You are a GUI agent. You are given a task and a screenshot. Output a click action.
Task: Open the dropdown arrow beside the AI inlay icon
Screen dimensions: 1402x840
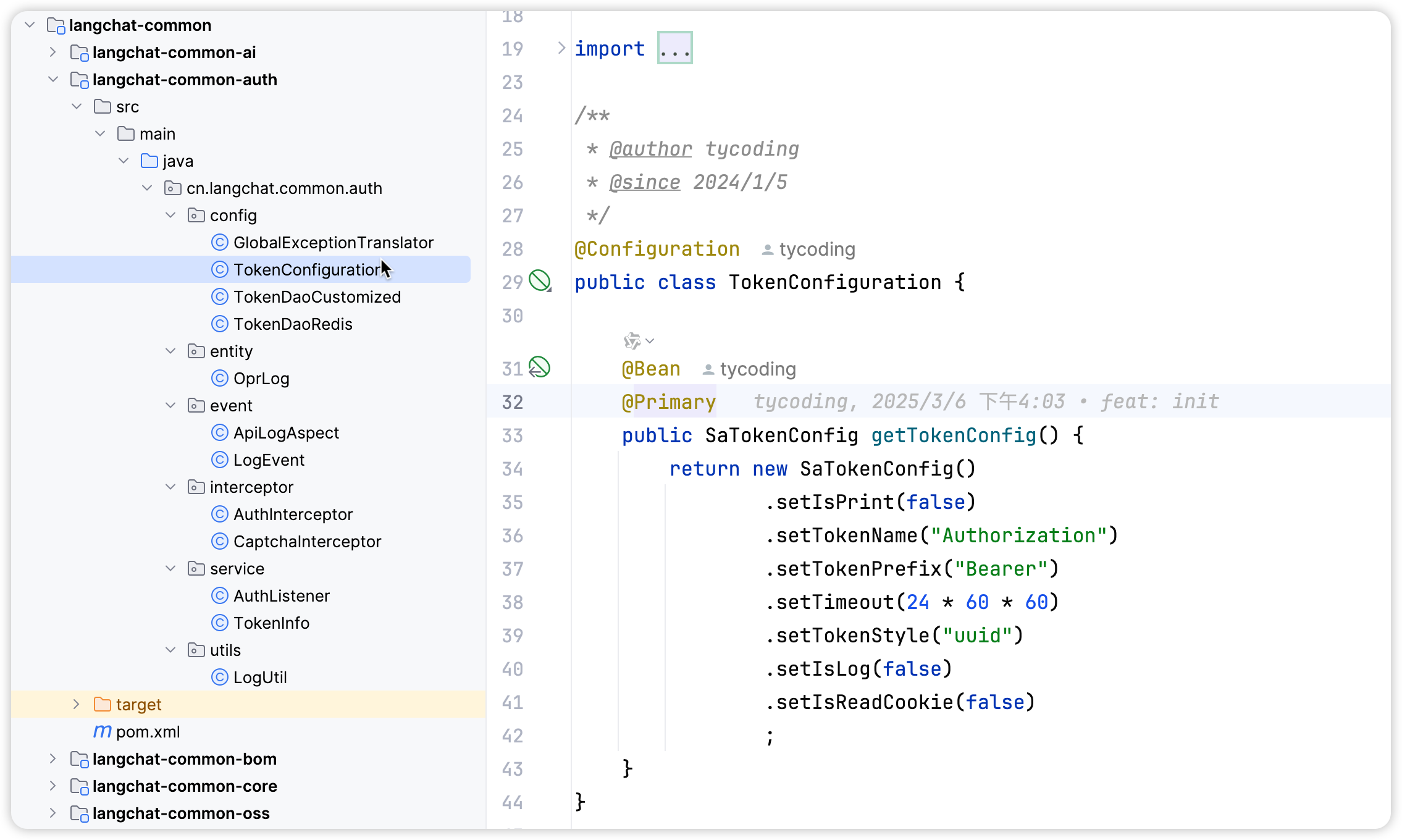click(650, 340)
